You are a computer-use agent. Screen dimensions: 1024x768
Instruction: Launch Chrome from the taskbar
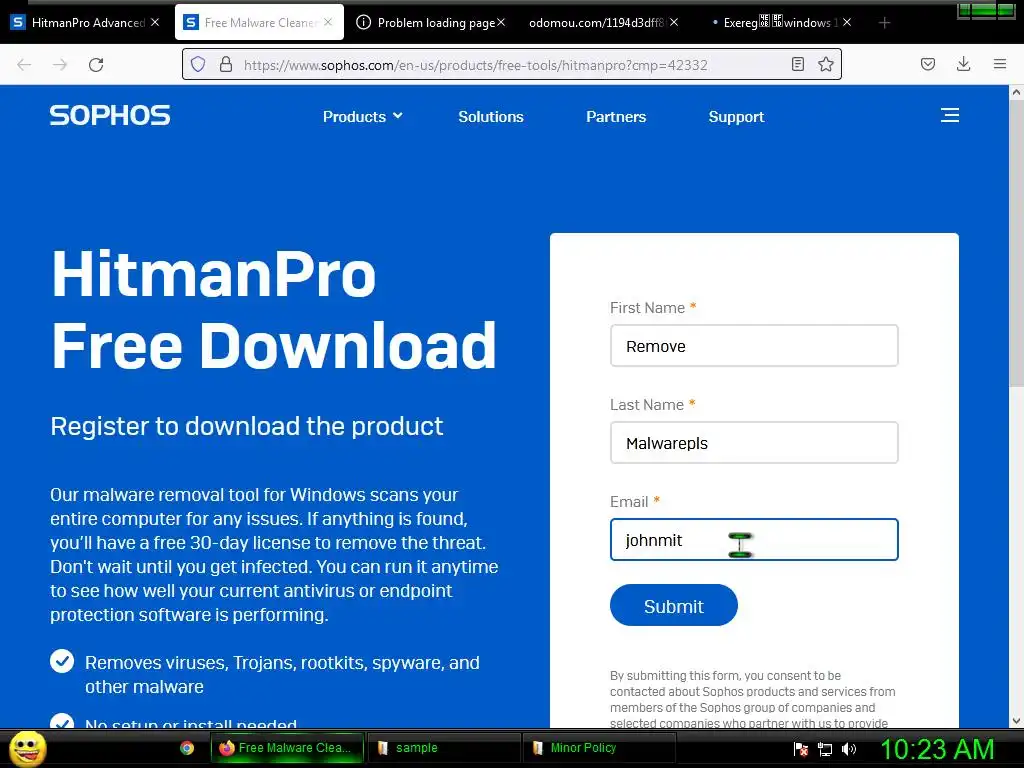click(x=187, y=748)
